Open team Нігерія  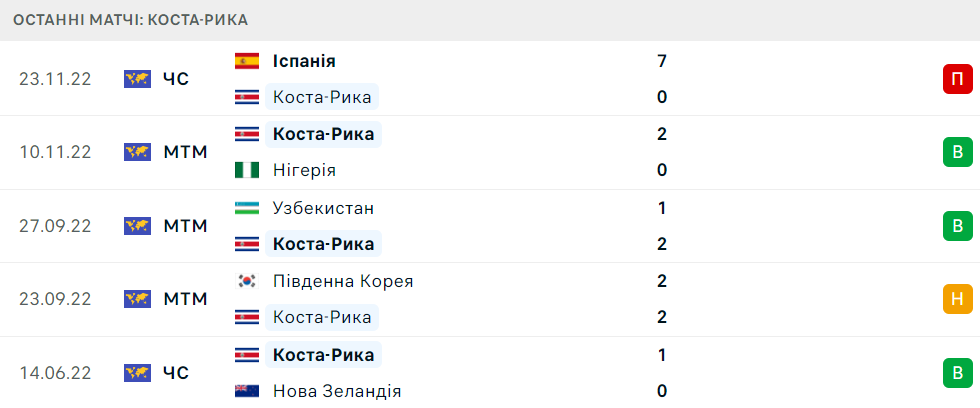coord(304,170)
